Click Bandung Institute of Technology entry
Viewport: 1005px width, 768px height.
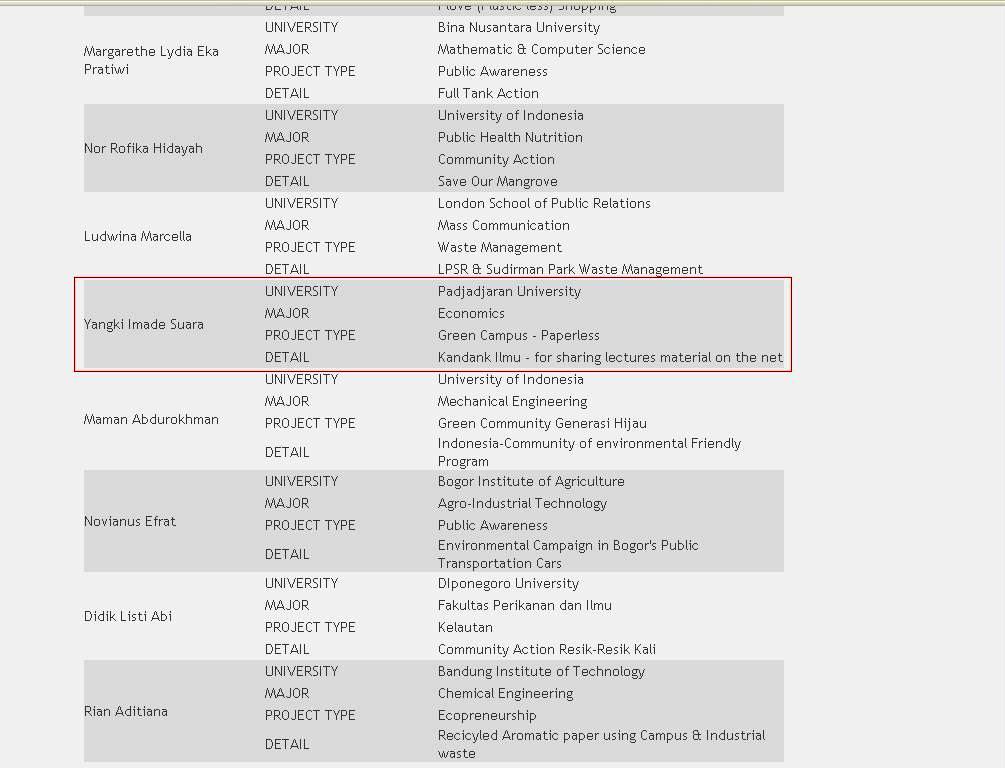coord(541,671)
